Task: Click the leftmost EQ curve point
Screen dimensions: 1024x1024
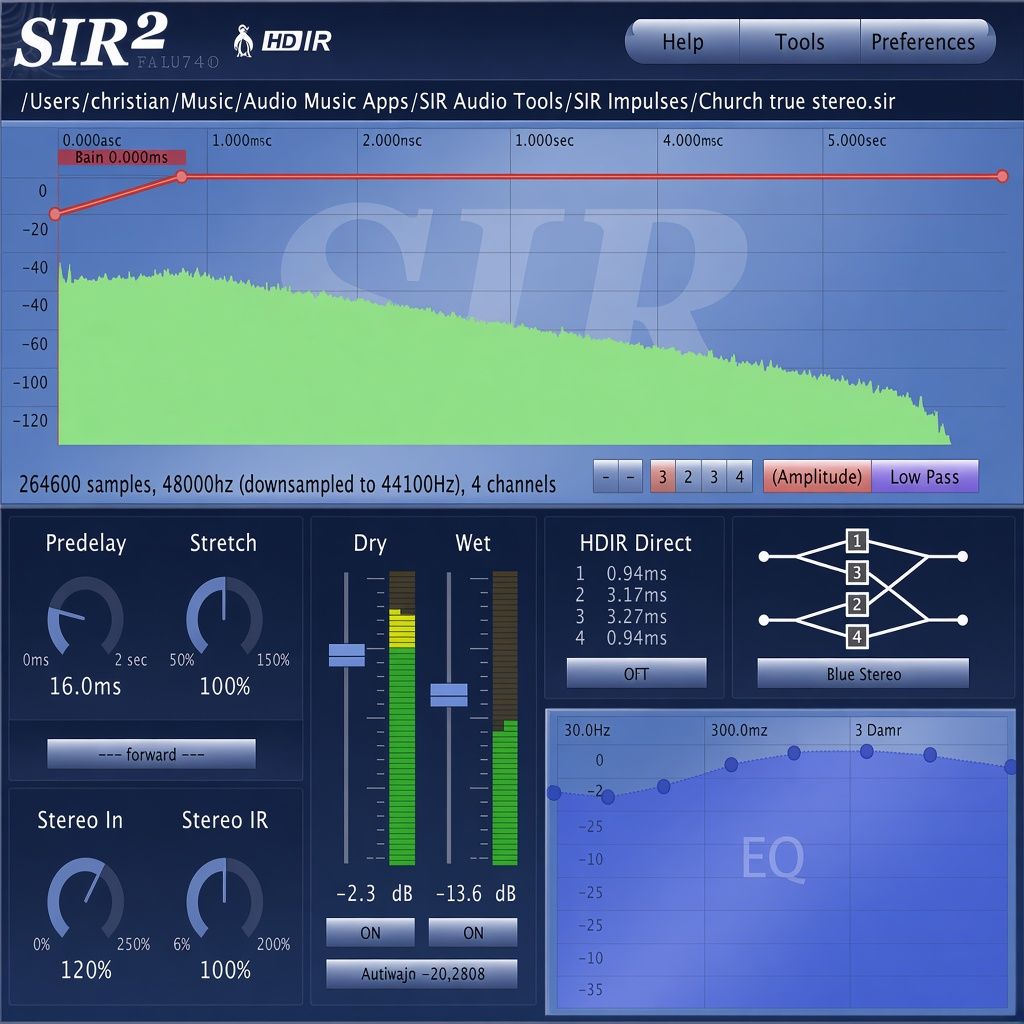Action: click(x=554, y=793)
